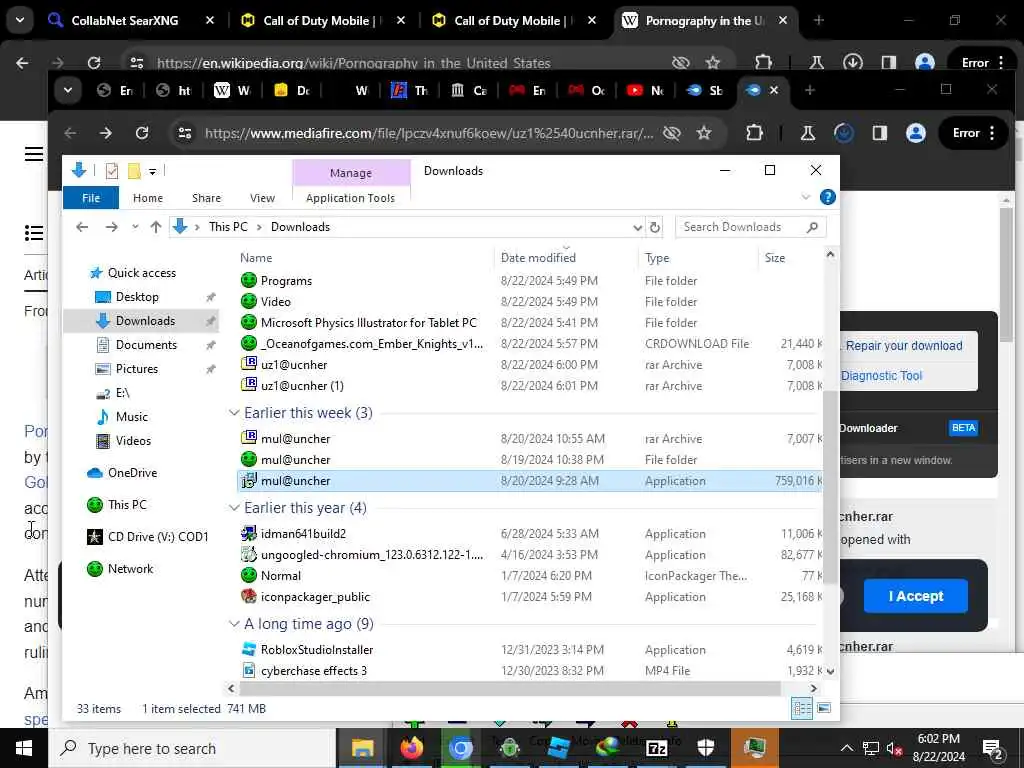Click the Type here to search taskbar box

(x=193, y=748)
